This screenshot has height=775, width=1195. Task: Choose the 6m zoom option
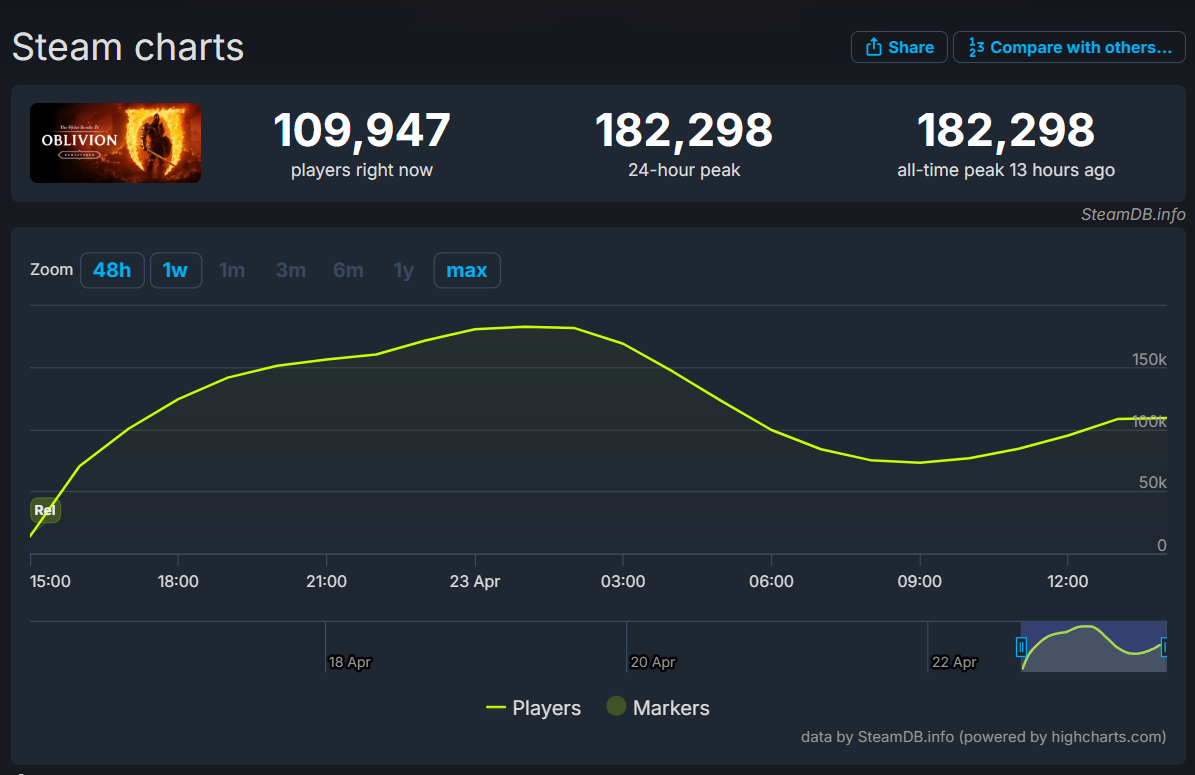[x=348, y=270]
